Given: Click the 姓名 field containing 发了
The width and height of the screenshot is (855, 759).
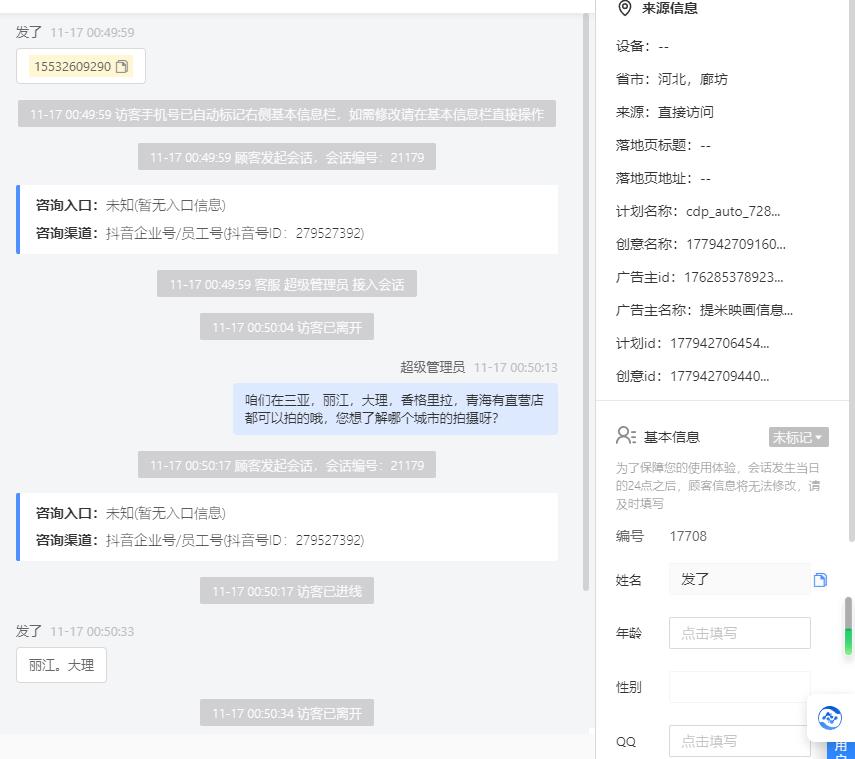Looking at the screenshot, I should coord(739,580).
